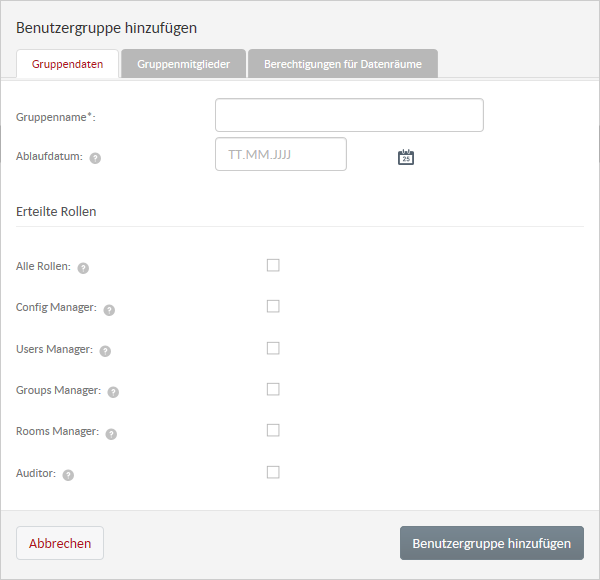
Task: Click the Abbrechen button
Action: pos(60,543)
